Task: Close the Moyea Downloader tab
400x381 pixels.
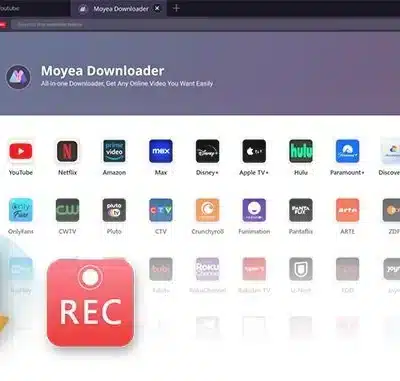Action: coord(157,9)
